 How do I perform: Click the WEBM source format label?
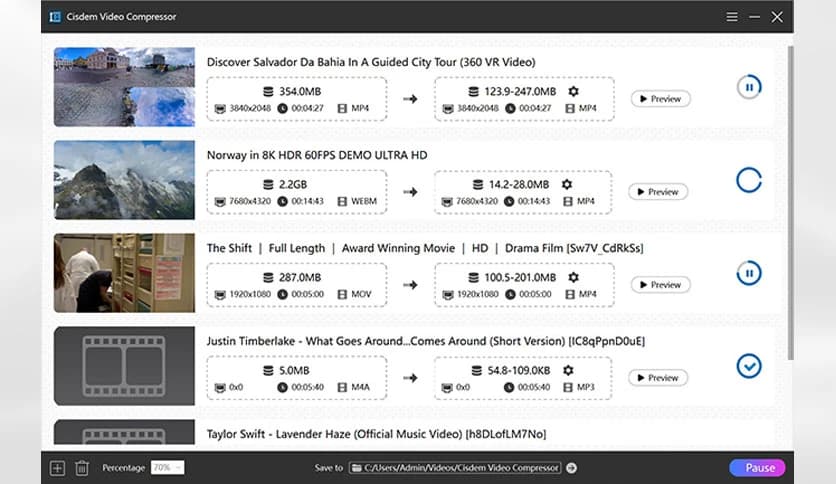click(x=364, y=201)
